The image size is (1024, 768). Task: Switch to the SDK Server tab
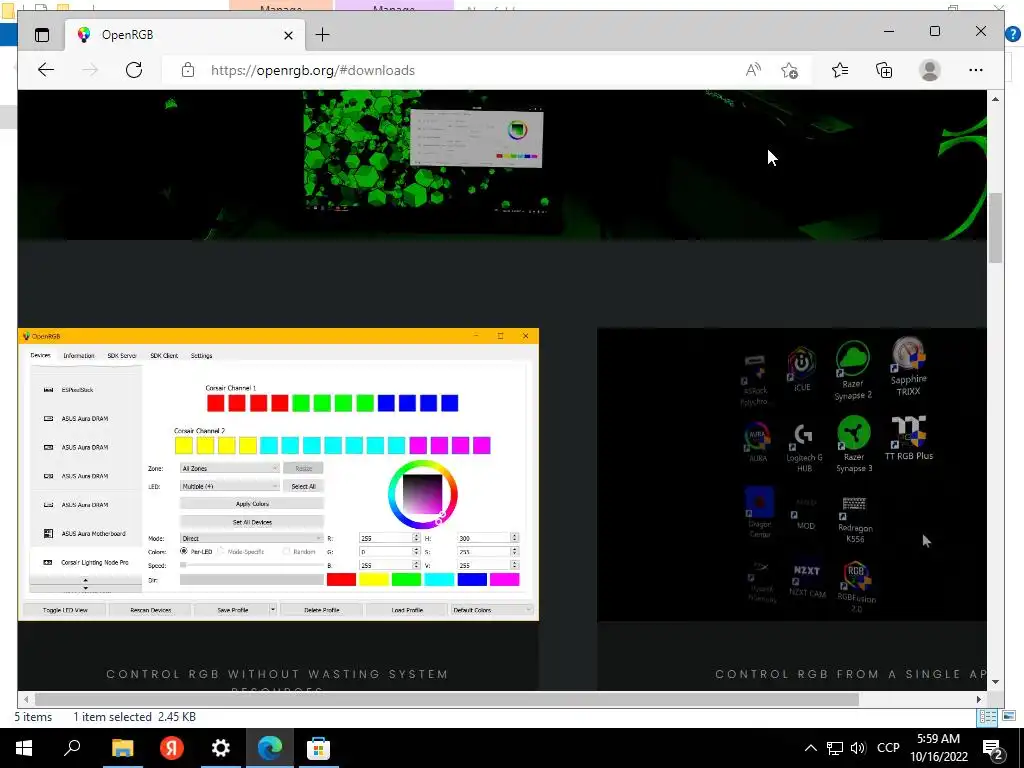[x=122, y=356]
